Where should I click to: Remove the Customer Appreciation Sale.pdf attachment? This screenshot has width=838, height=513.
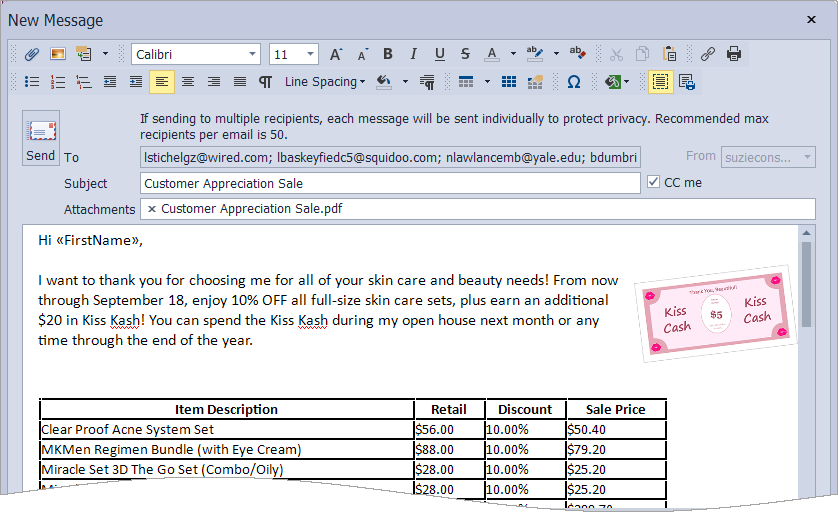coord(152,209)
